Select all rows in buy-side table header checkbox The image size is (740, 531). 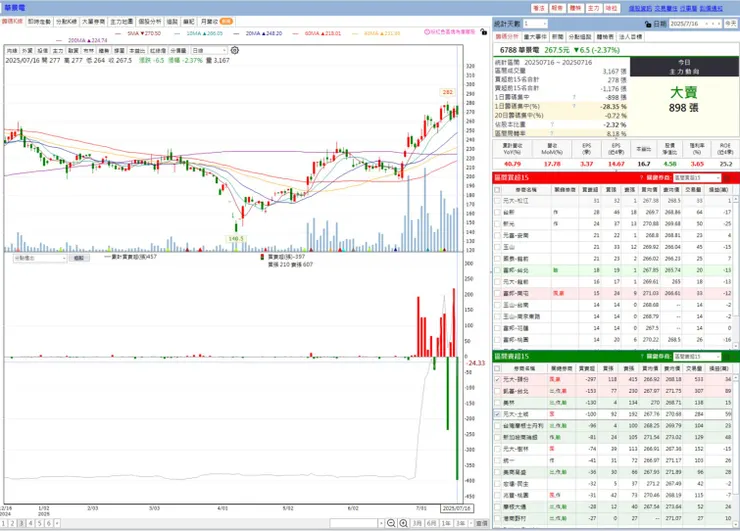click(x=497, y=190)
